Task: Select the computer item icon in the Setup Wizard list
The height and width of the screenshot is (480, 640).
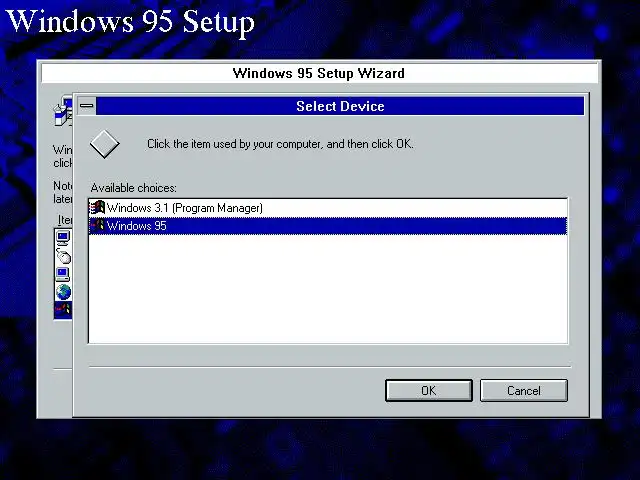Action: click(63, 274)
